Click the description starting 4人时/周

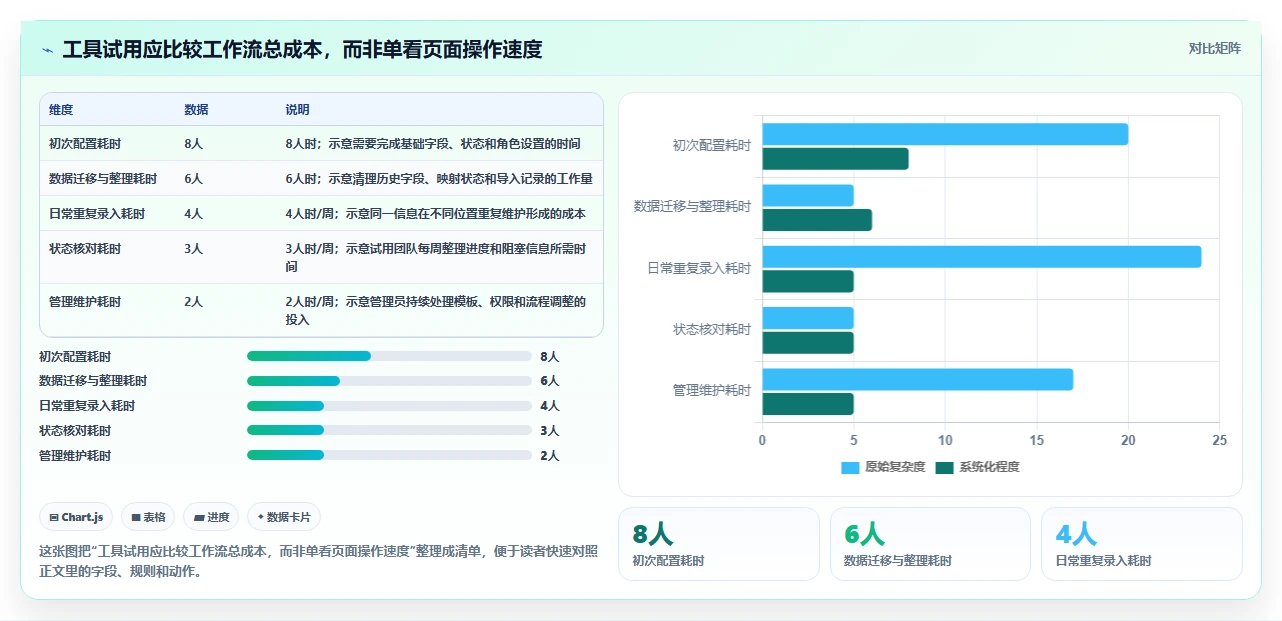435,214
